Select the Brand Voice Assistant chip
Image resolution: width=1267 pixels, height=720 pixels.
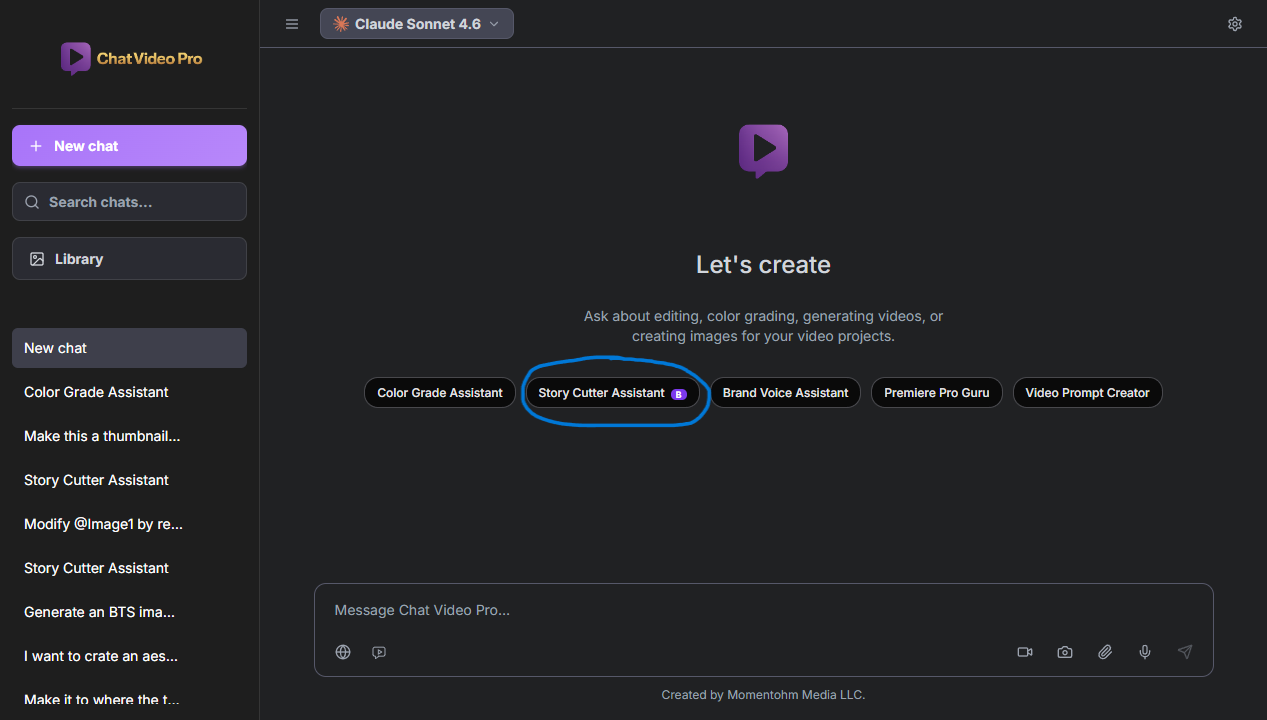coord(785,393)
